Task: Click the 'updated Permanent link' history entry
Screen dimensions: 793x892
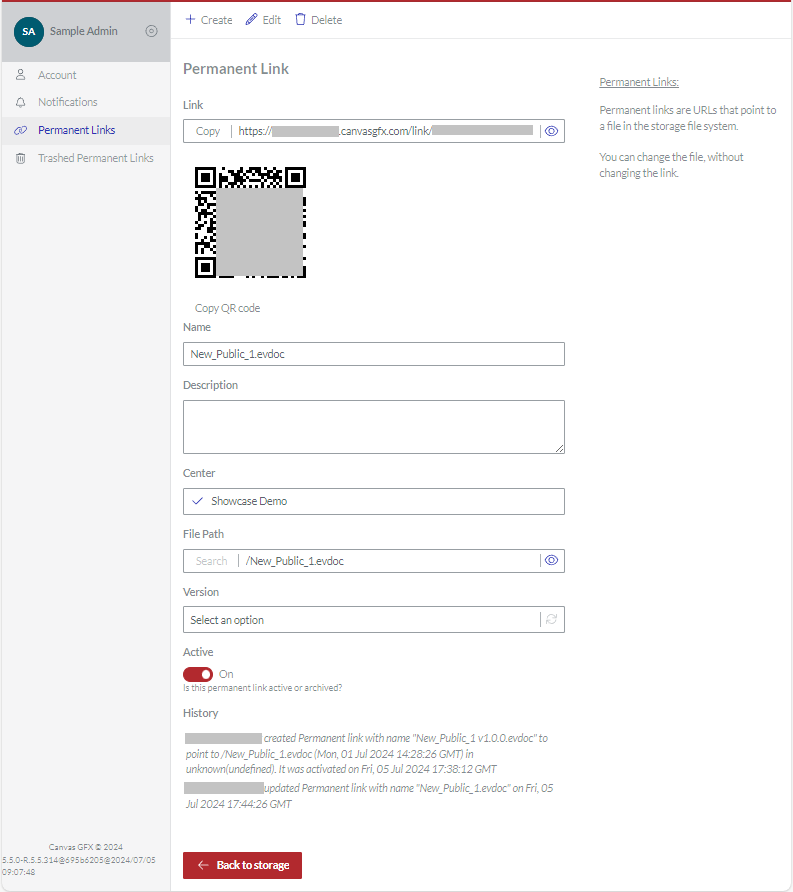Action: 369,796
